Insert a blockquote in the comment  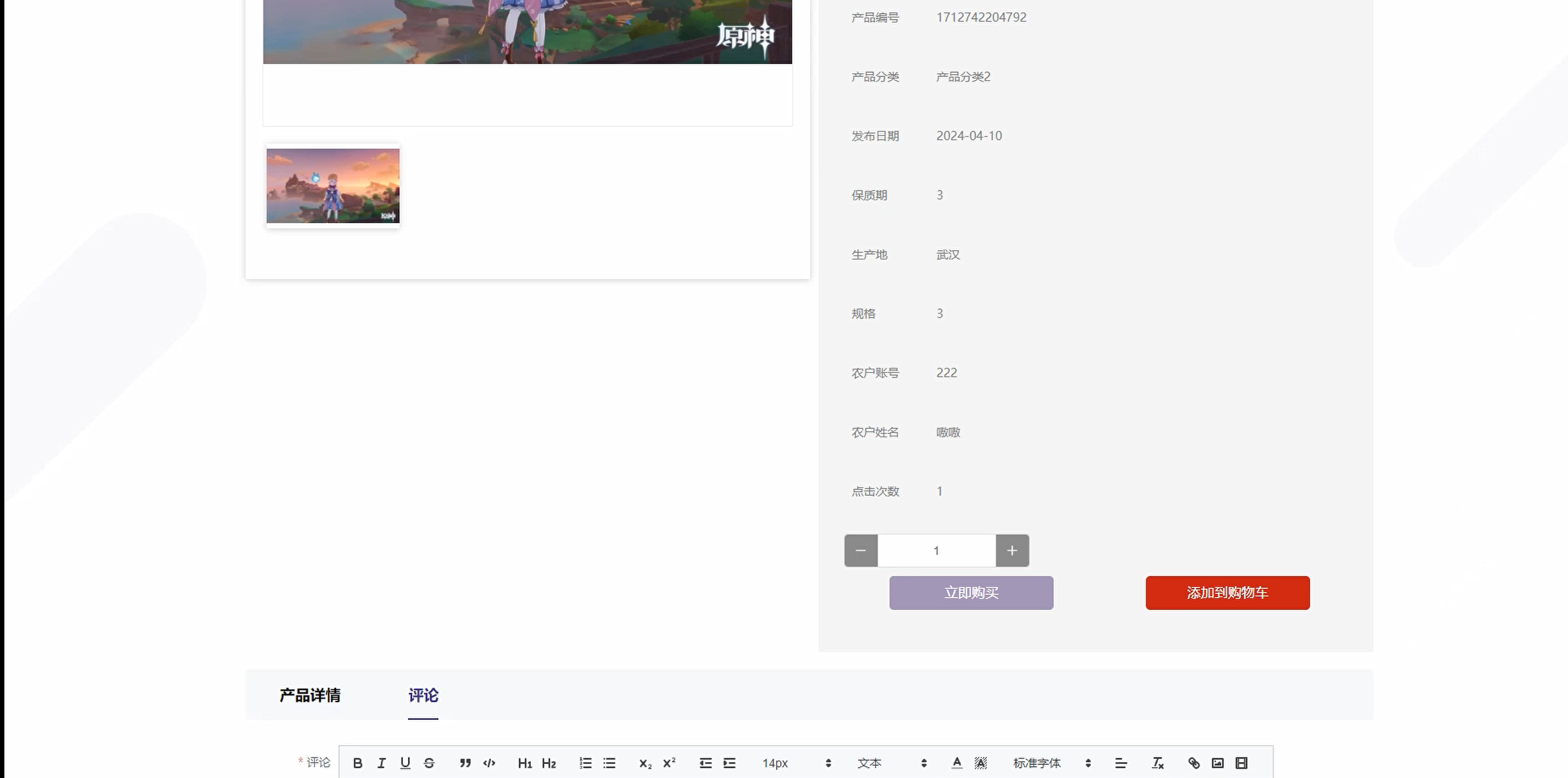click(465, 763)
